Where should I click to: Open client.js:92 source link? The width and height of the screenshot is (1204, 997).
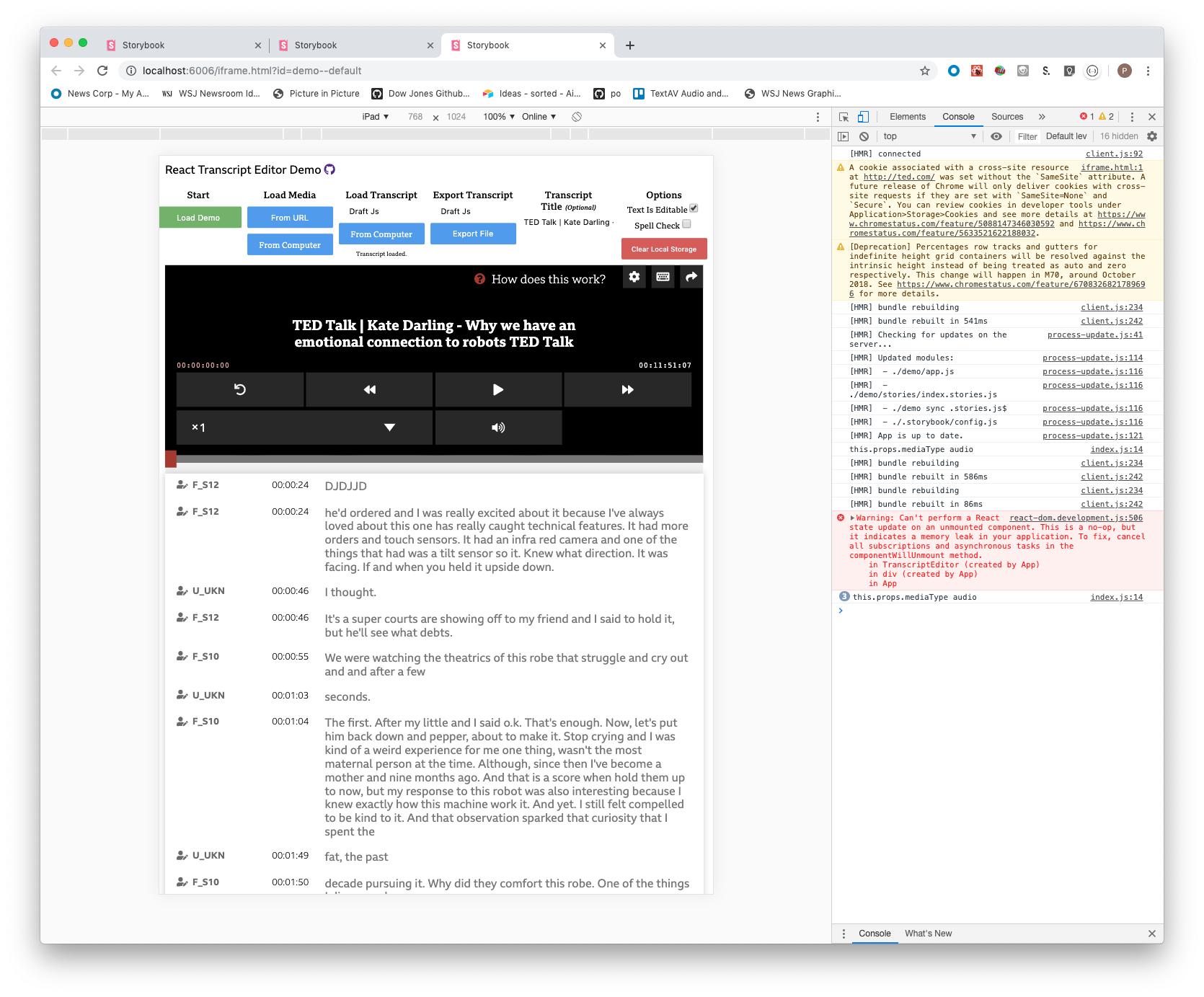(x=1114, y=154)
